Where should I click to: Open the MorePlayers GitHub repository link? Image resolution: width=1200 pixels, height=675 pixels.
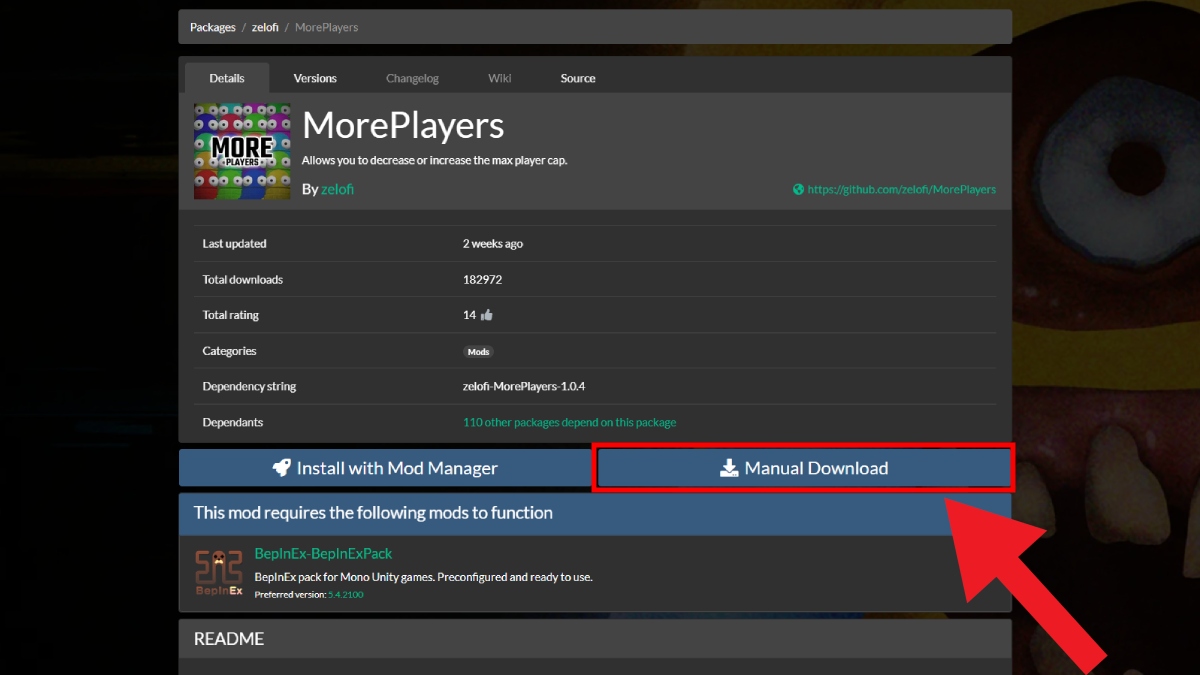pyautogui.click(x=903, y=189)
